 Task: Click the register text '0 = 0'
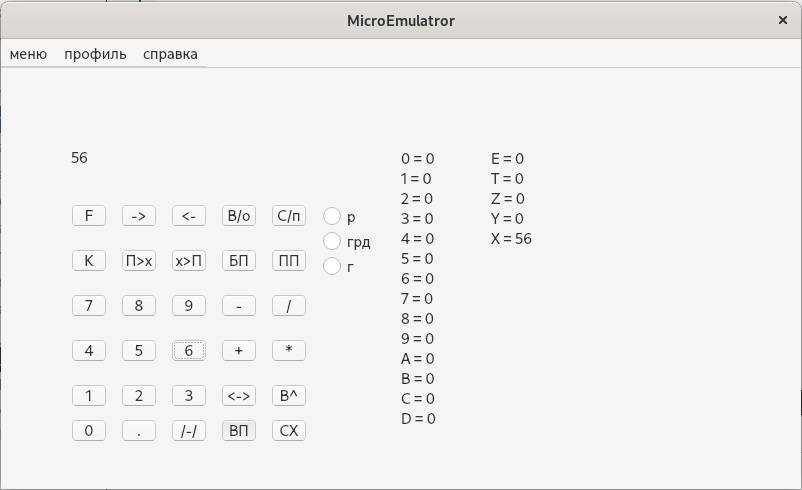[x=418, y=159]
